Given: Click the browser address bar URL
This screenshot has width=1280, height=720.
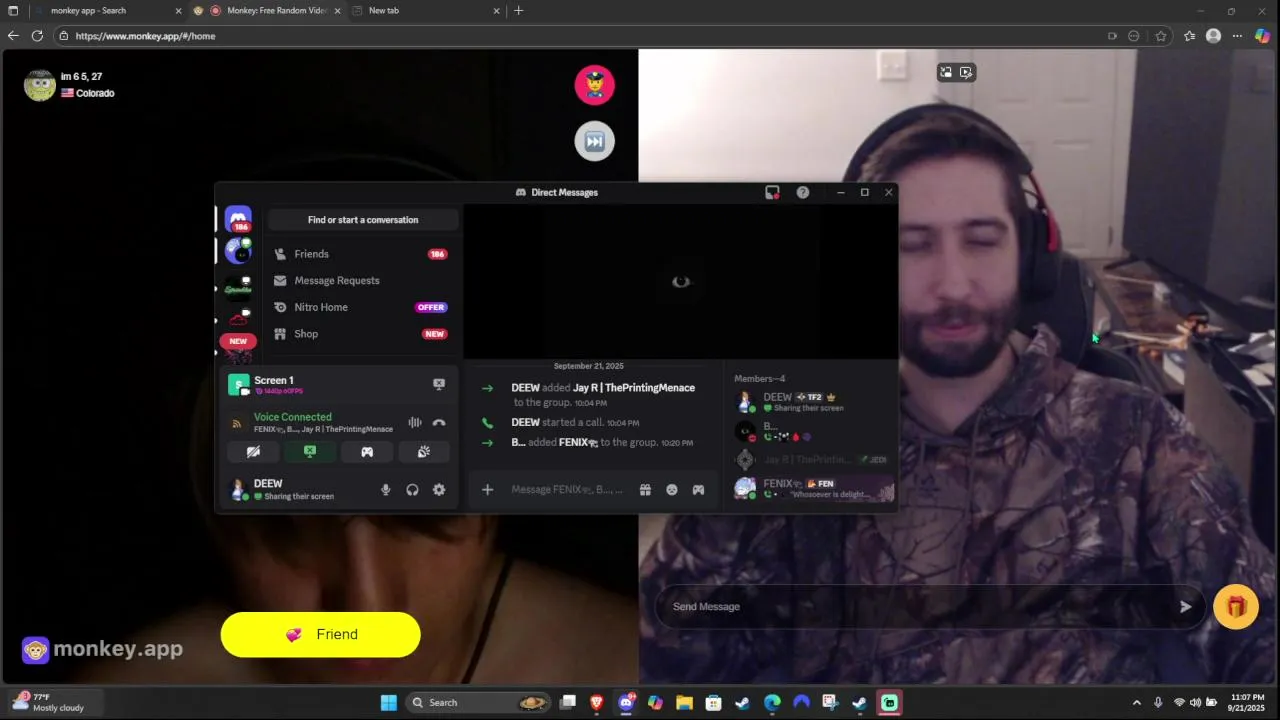Looking at the screenshot, I should 145,36.
